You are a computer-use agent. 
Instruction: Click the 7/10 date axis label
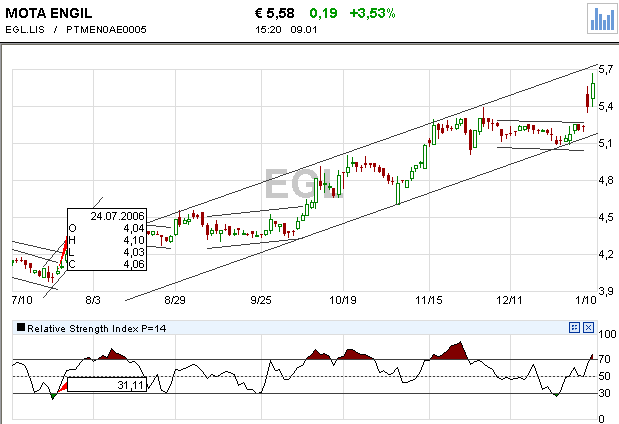[x=22, y=300]
